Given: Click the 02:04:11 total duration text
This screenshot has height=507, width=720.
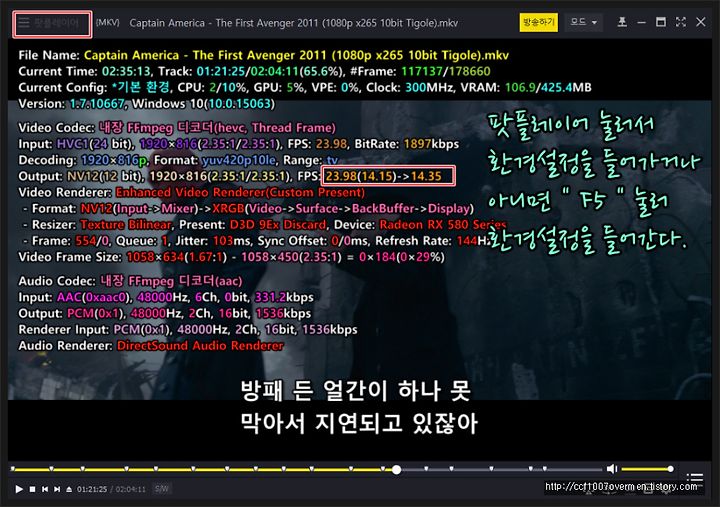Looking at the screenshot, I should point(130,490).
